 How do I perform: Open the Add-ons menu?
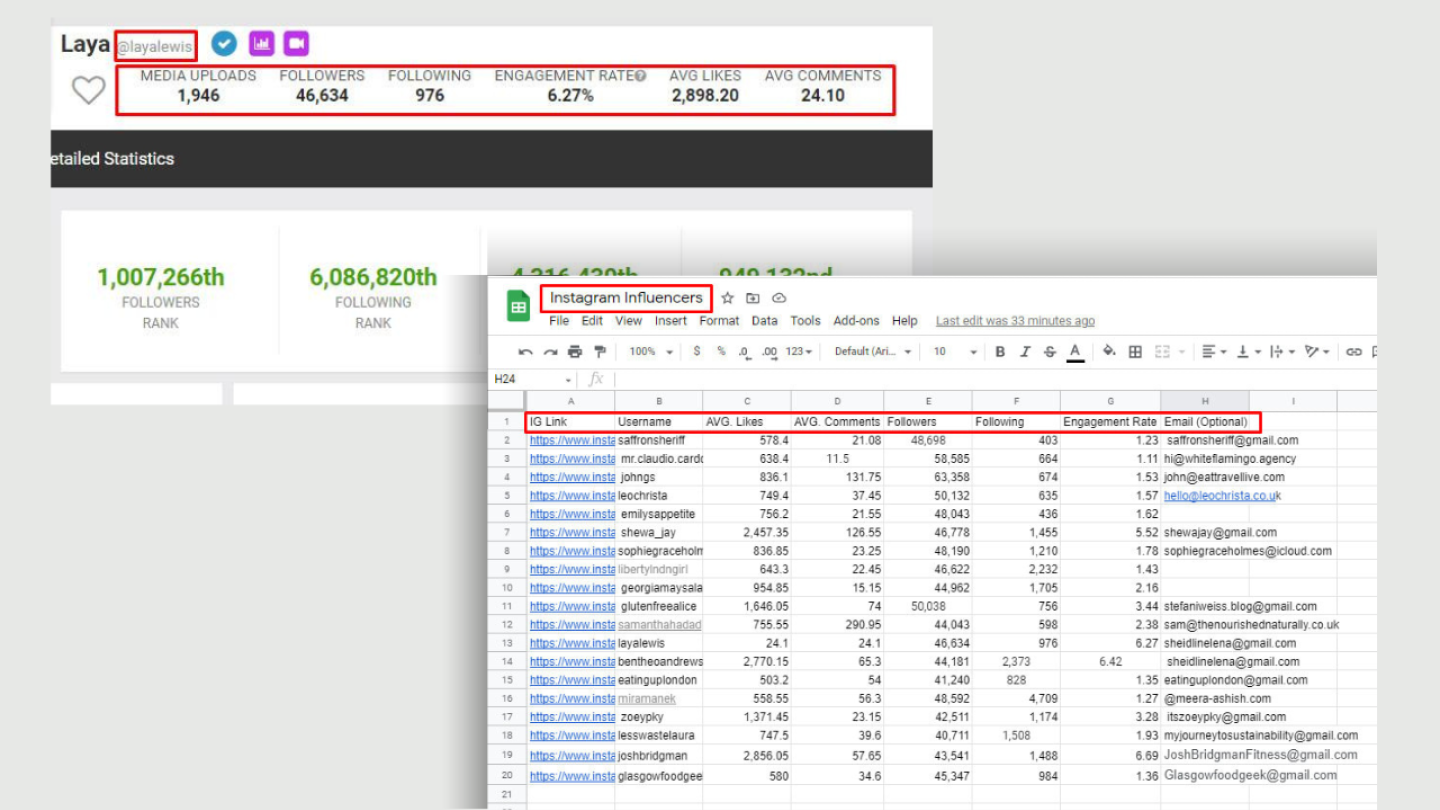pyautogui.click(x=856, y=321)
